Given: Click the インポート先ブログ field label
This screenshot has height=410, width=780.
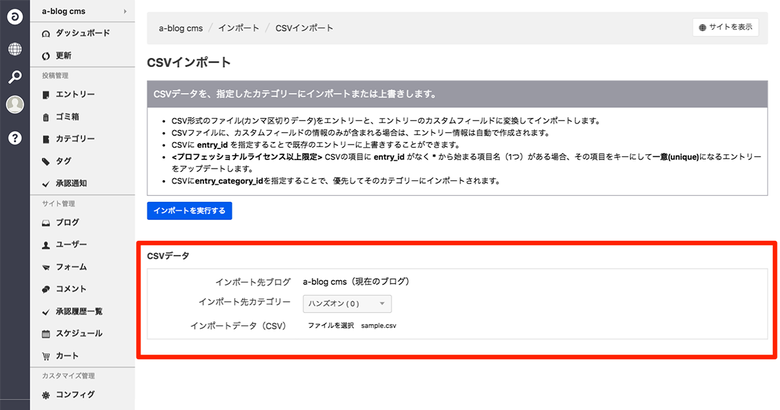Looking at the screenshot, I should (x=253, y=282).
